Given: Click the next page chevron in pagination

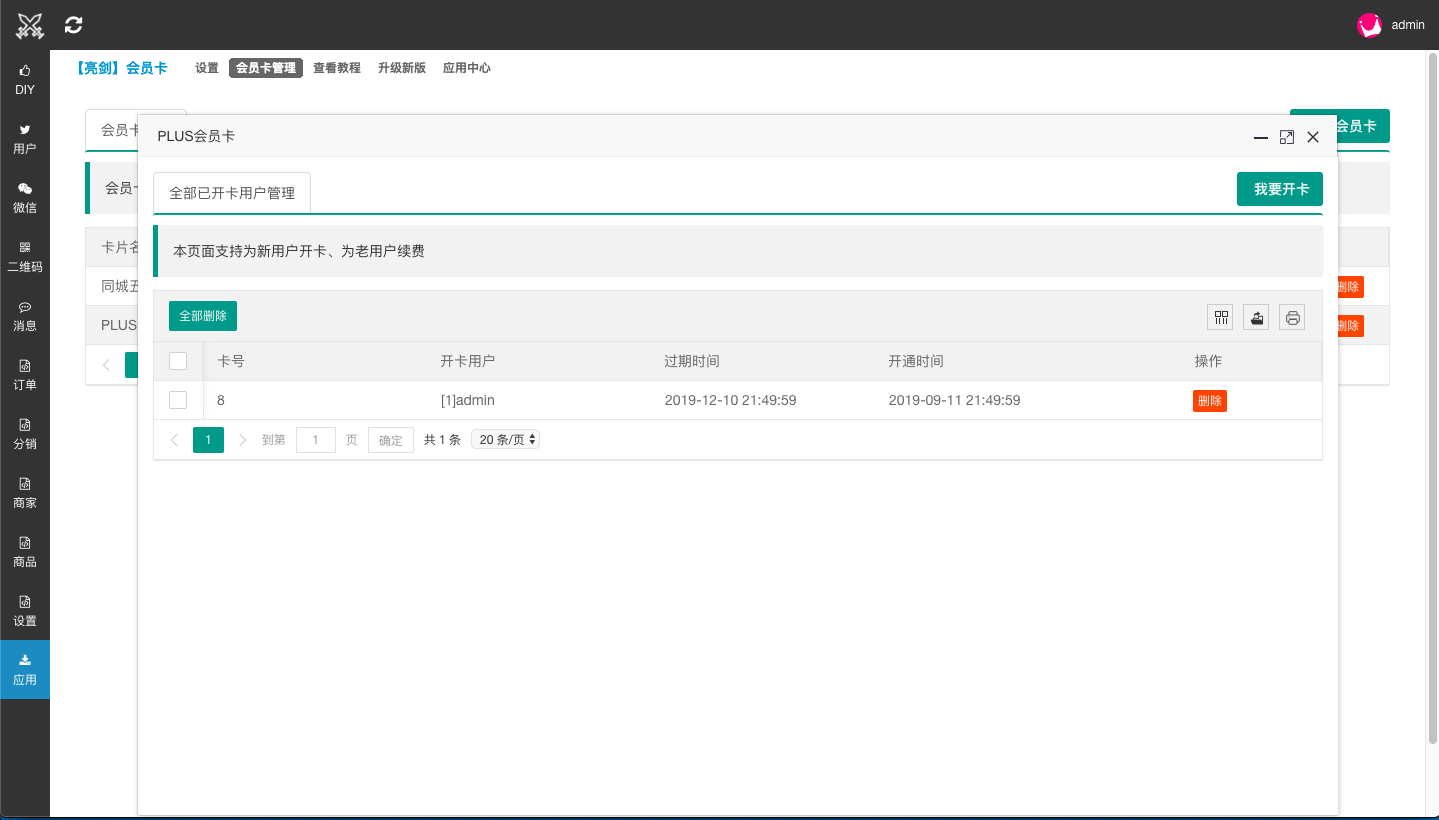Looking at the screenshot, I should pyautogui.click(x=242, y=439).
